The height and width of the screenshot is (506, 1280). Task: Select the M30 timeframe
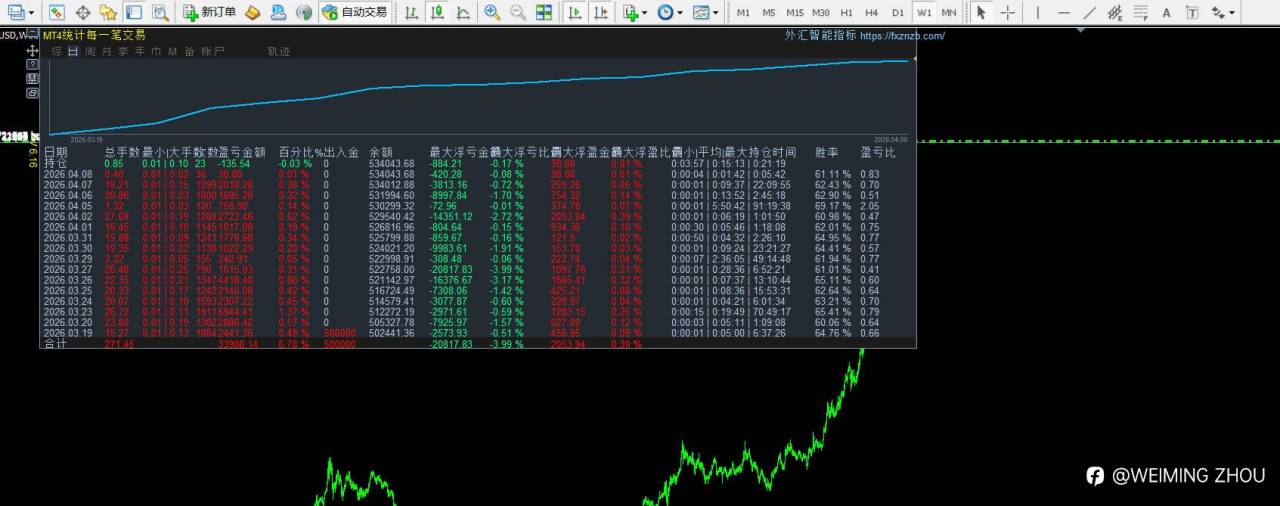pos(821,12)
